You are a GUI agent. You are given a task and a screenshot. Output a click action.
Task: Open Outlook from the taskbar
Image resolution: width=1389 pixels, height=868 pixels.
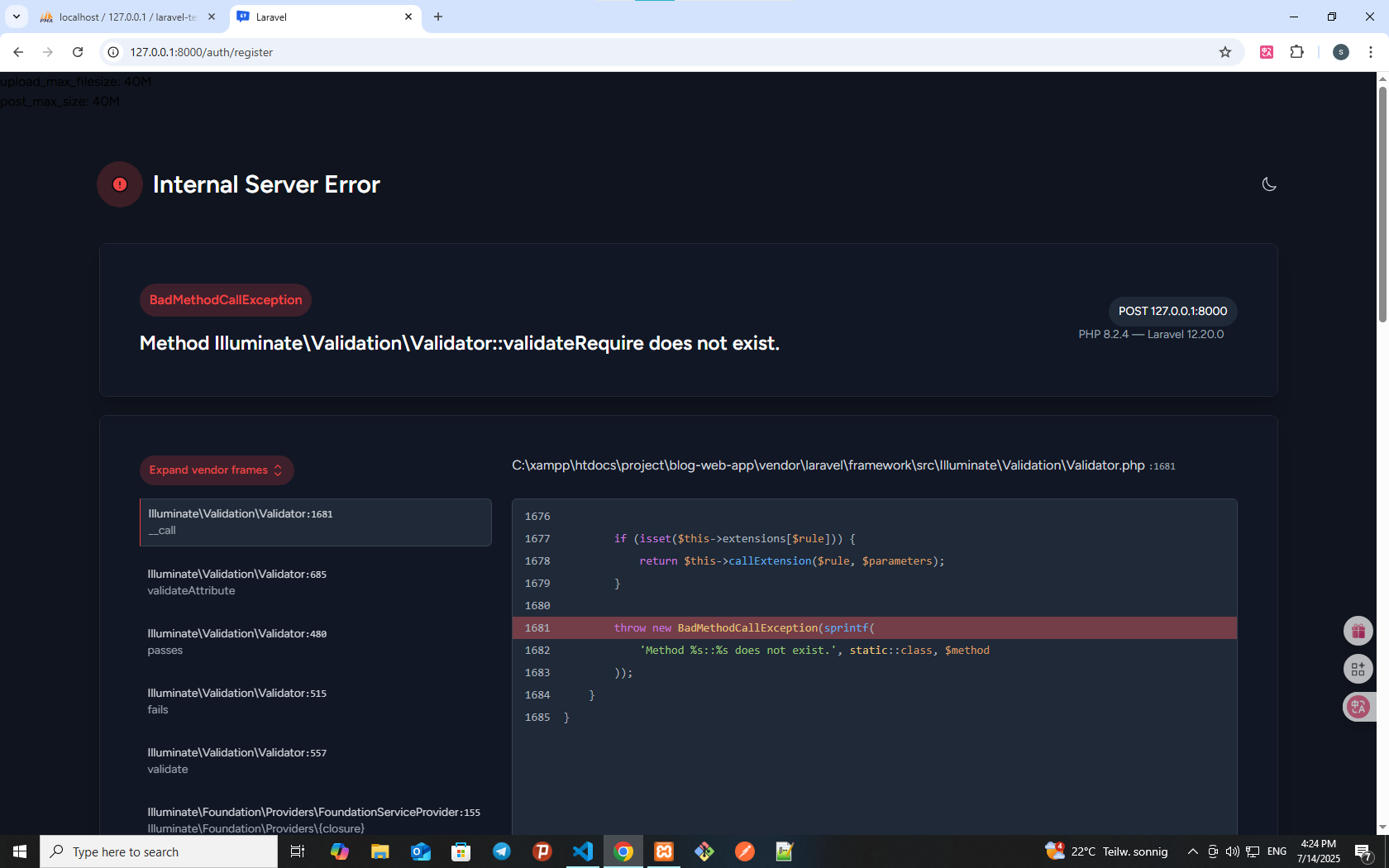pos(421,851)
